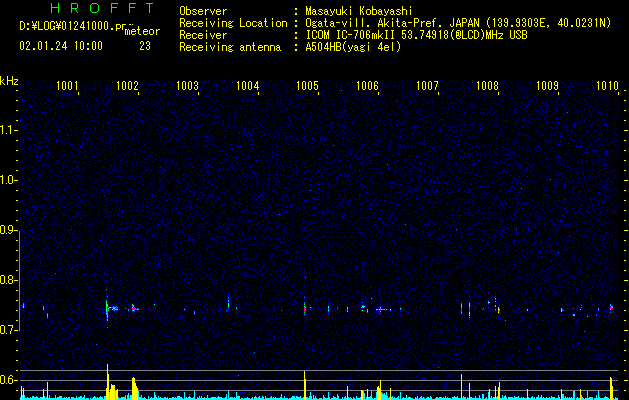
Task: Click the 1004 time axis marker
Action: tap(248, 86)
